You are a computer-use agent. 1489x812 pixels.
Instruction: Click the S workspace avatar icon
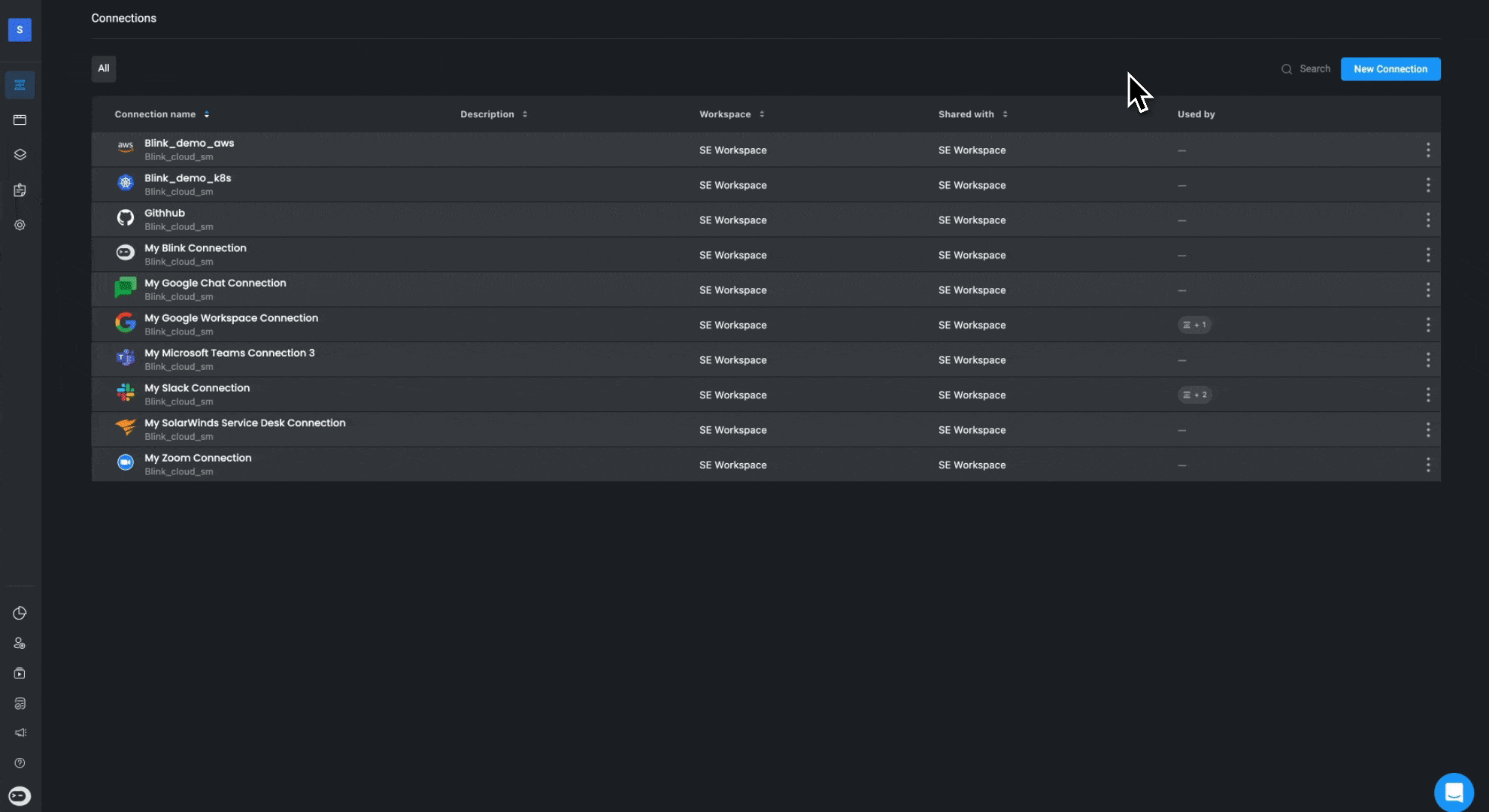click(20, 30)
